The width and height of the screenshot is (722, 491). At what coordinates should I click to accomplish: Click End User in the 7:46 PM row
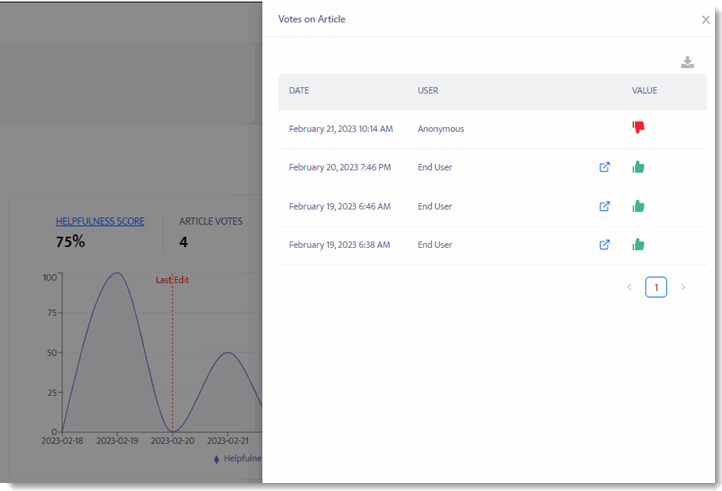(435, 167)
